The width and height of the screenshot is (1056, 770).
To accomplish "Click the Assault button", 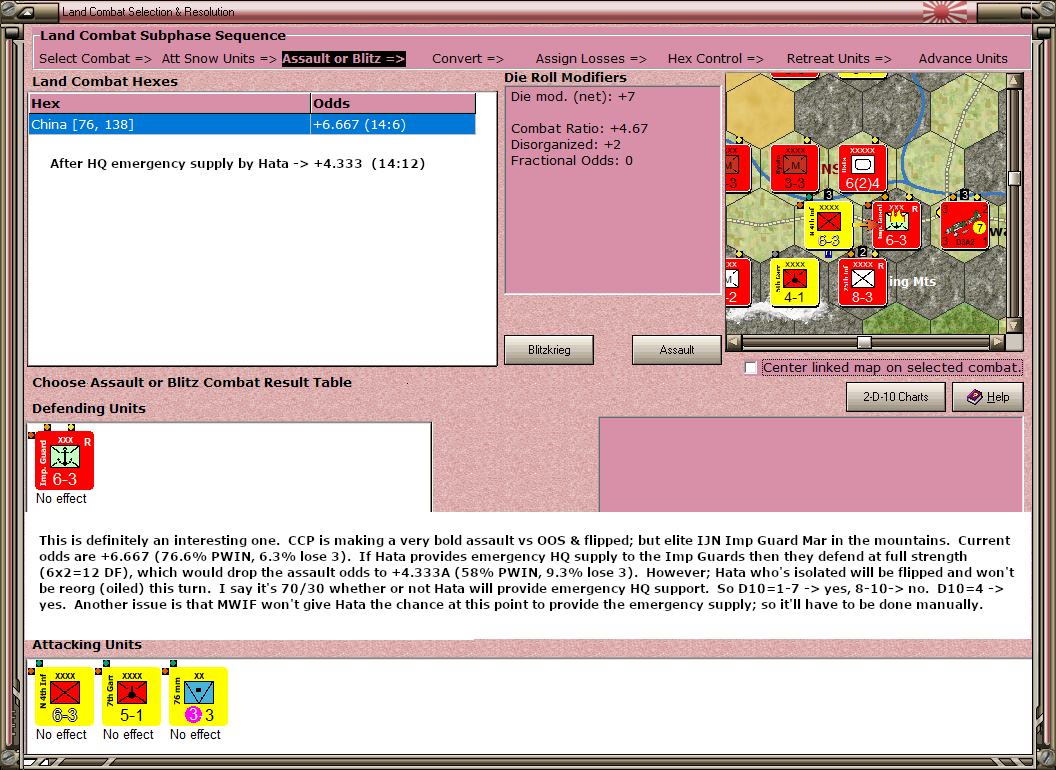I will [x=676, y=350].
